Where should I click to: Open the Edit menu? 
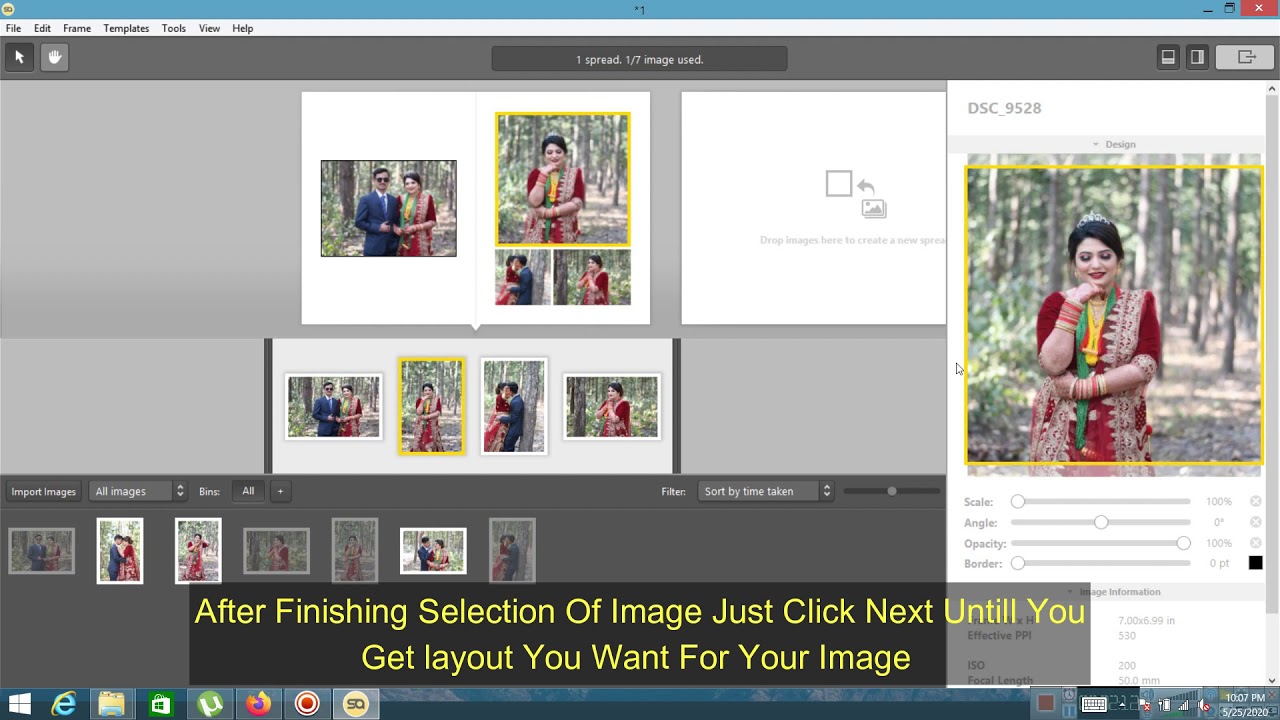[x=42, y=28]
